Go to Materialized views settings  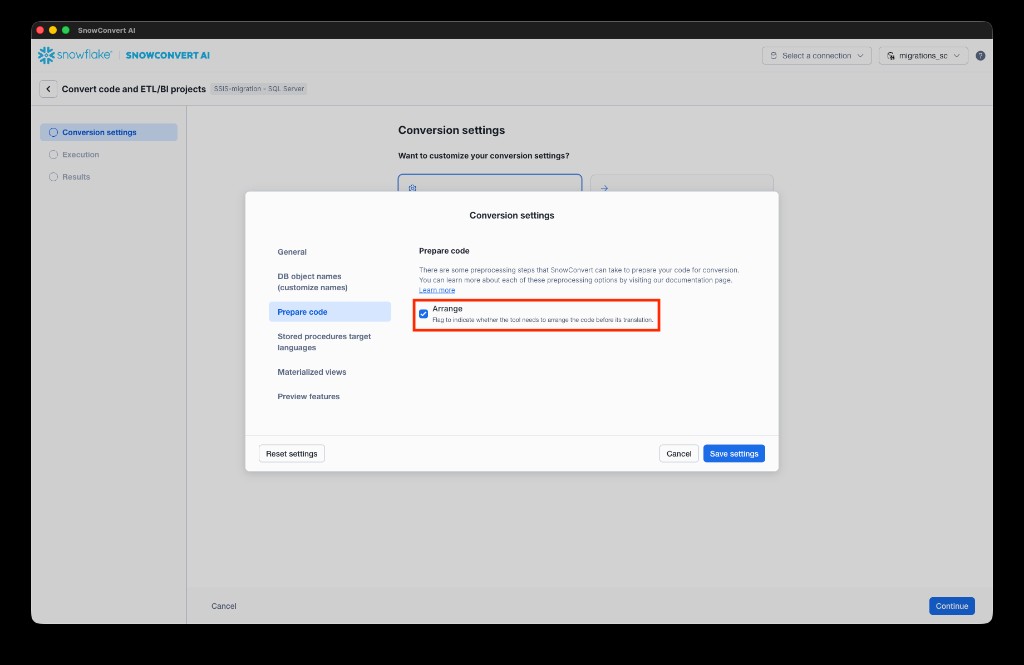coord(312,372)
